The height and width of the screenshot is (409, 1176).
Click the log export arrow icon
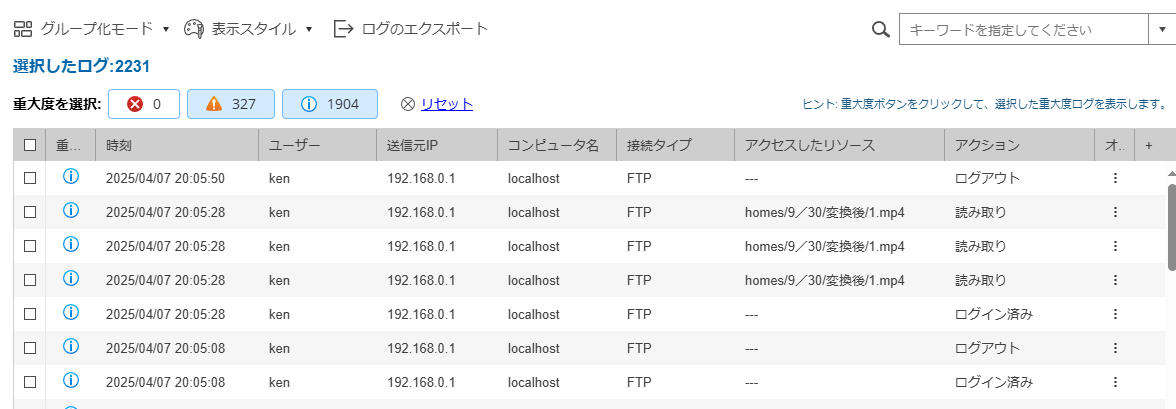(x=344, y=29)
